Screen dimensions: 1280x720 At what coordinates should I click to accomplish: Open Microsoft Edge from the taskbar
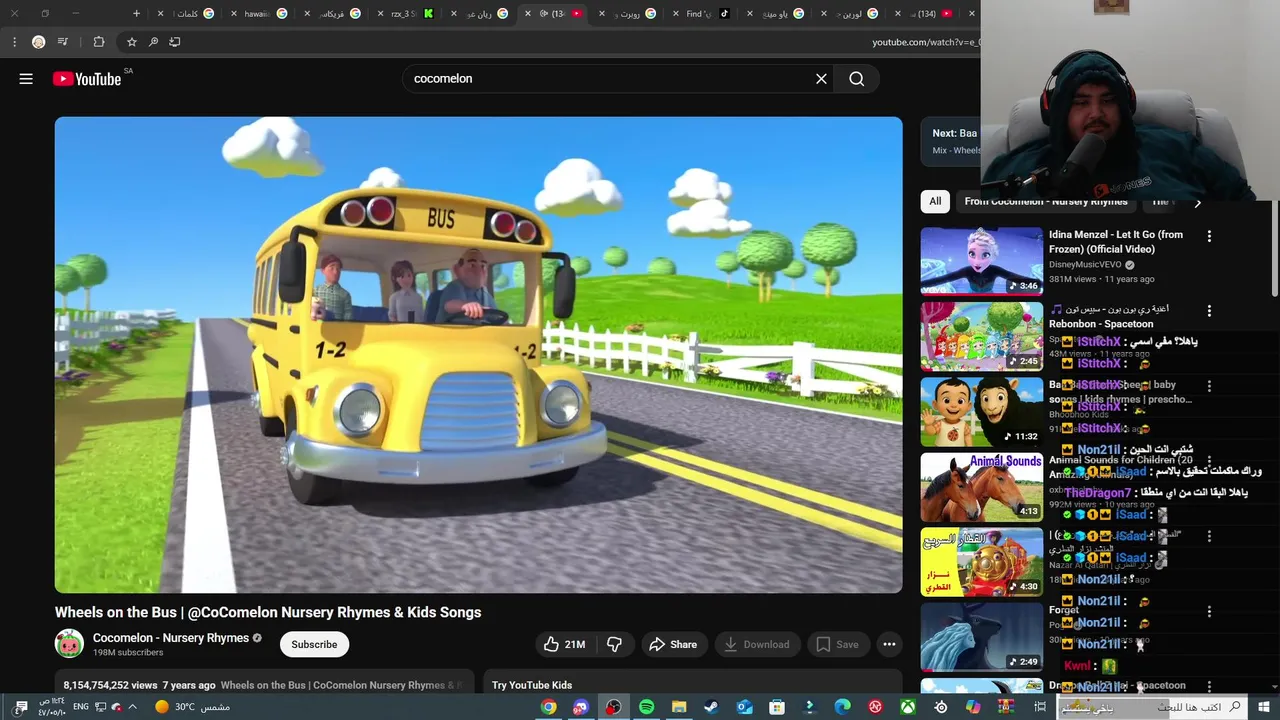tap(842, 707)
